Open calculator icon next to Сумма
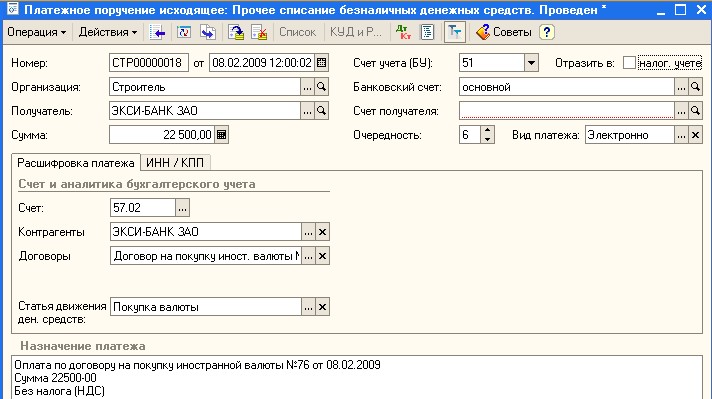 222,135
